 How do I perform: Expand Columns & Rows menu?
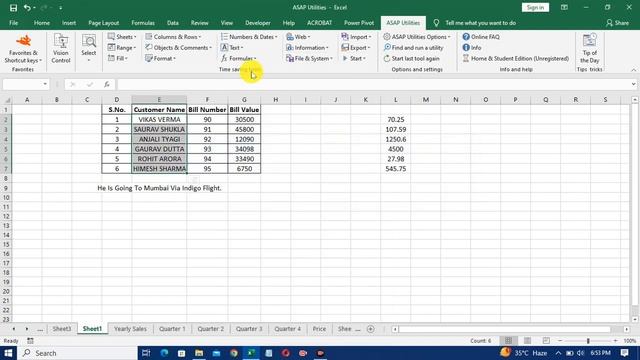173,37
